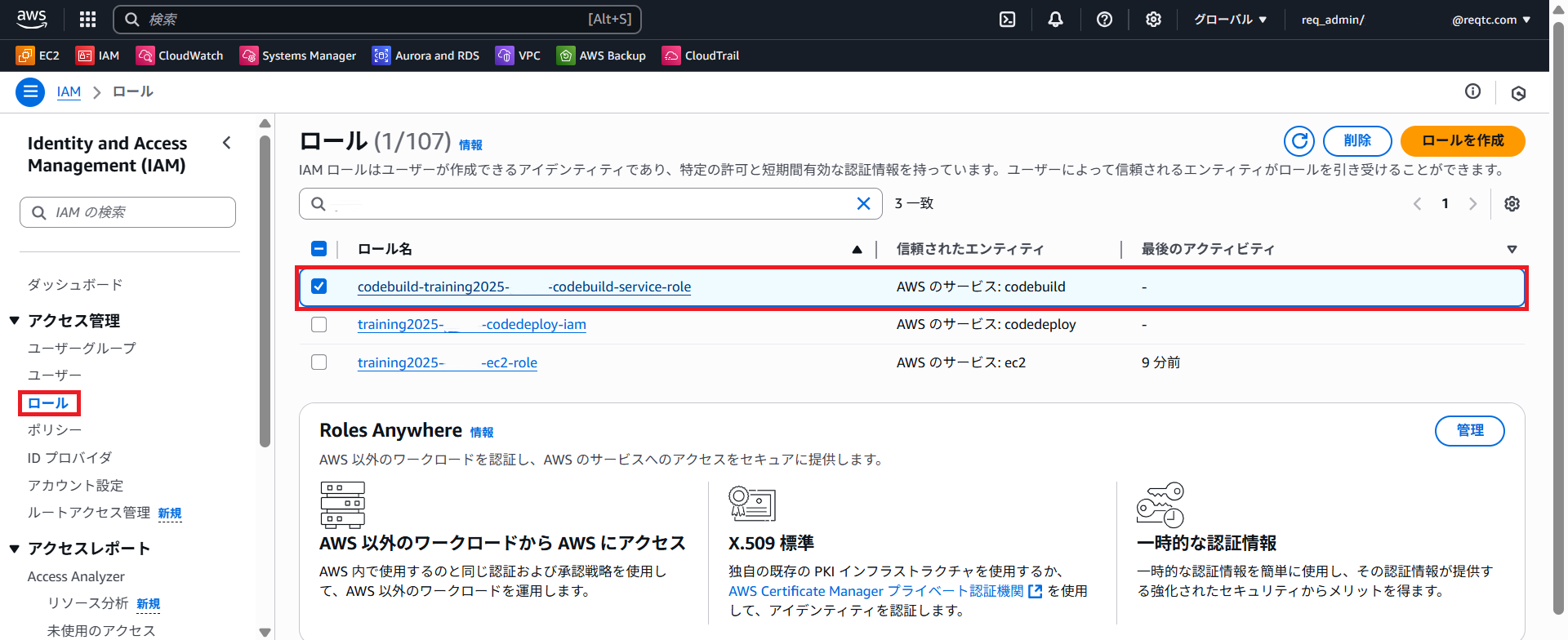The width and height of the screenshot is (1568, 640).
Task: Collapse the アクセスレポート section
Action: 15,549
